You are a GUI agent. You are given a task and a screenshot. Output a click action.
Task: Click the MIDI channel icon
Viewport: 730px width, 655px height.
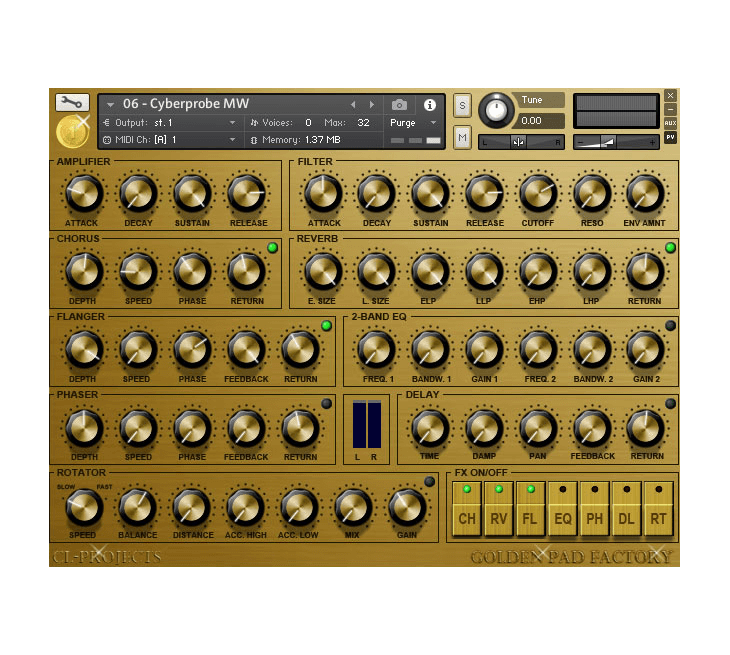[x=107, y=140]
